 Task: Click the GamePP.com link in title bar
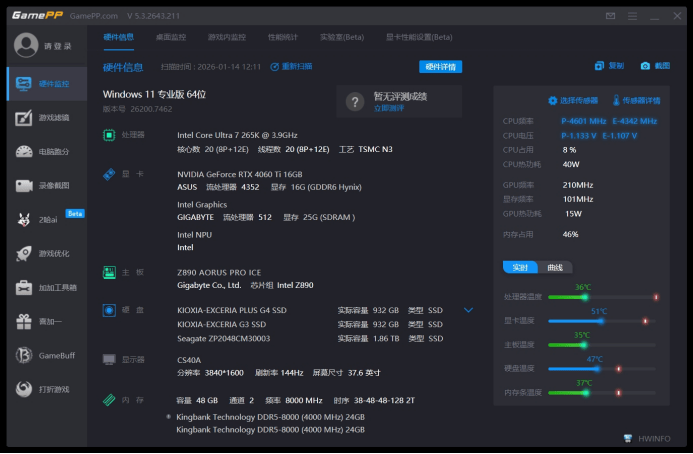pyautogui.click(x=94, y=16)
